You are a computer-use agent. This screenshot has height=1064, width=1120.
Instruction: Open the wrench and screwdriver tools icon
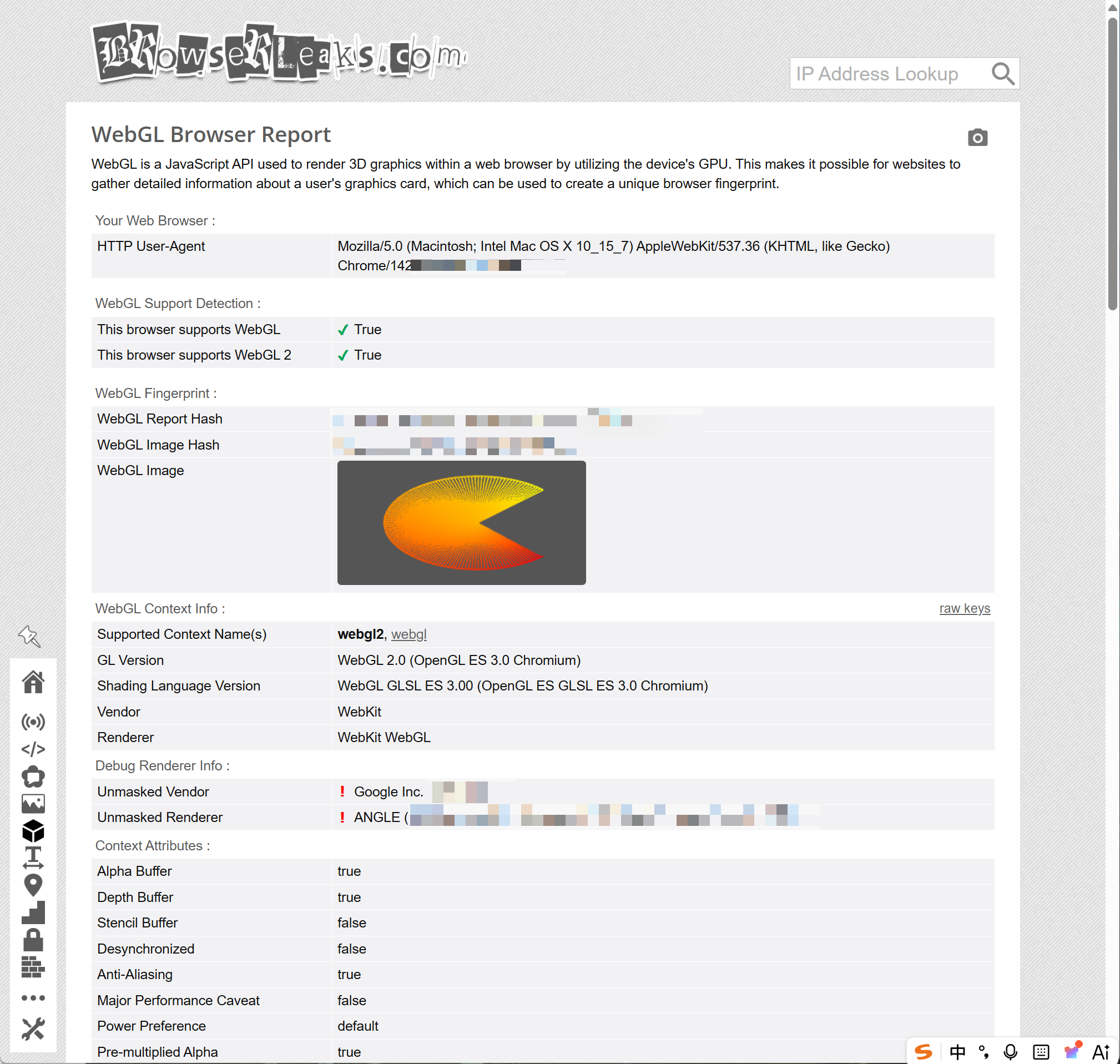[33, 1029]
